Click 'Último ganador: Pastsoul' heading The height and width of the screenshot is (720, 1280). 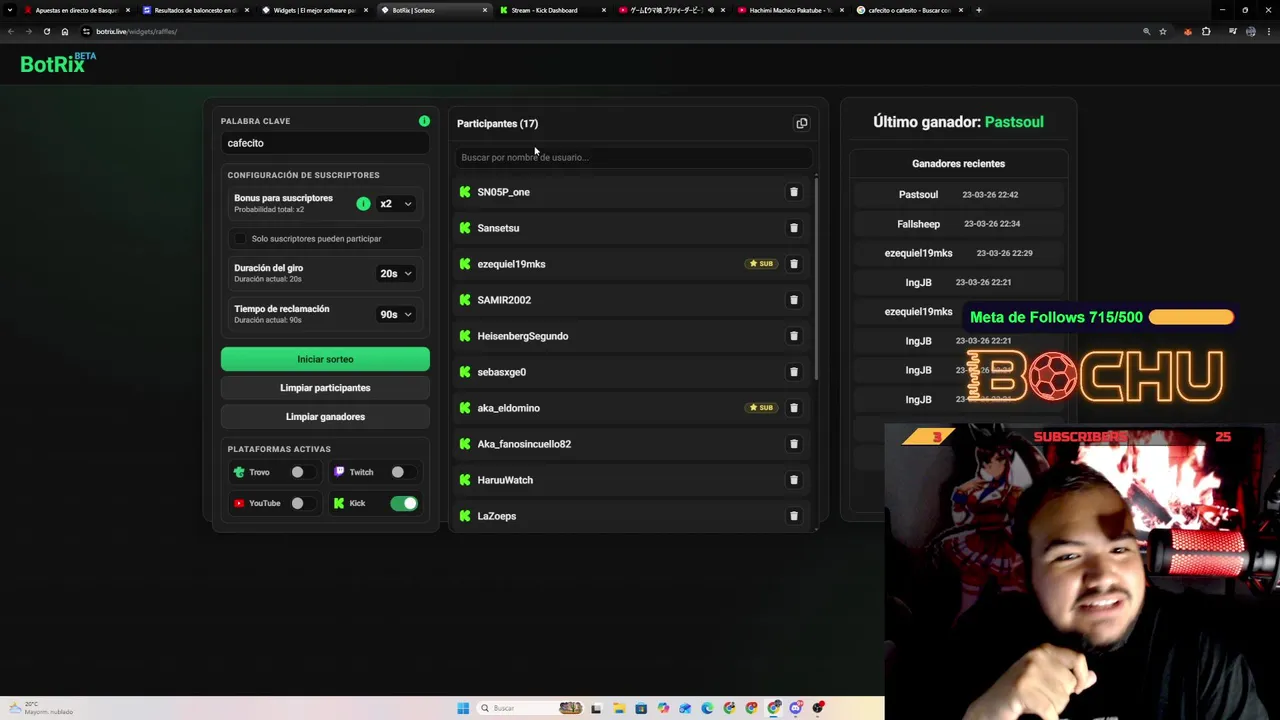pos(958,122)
